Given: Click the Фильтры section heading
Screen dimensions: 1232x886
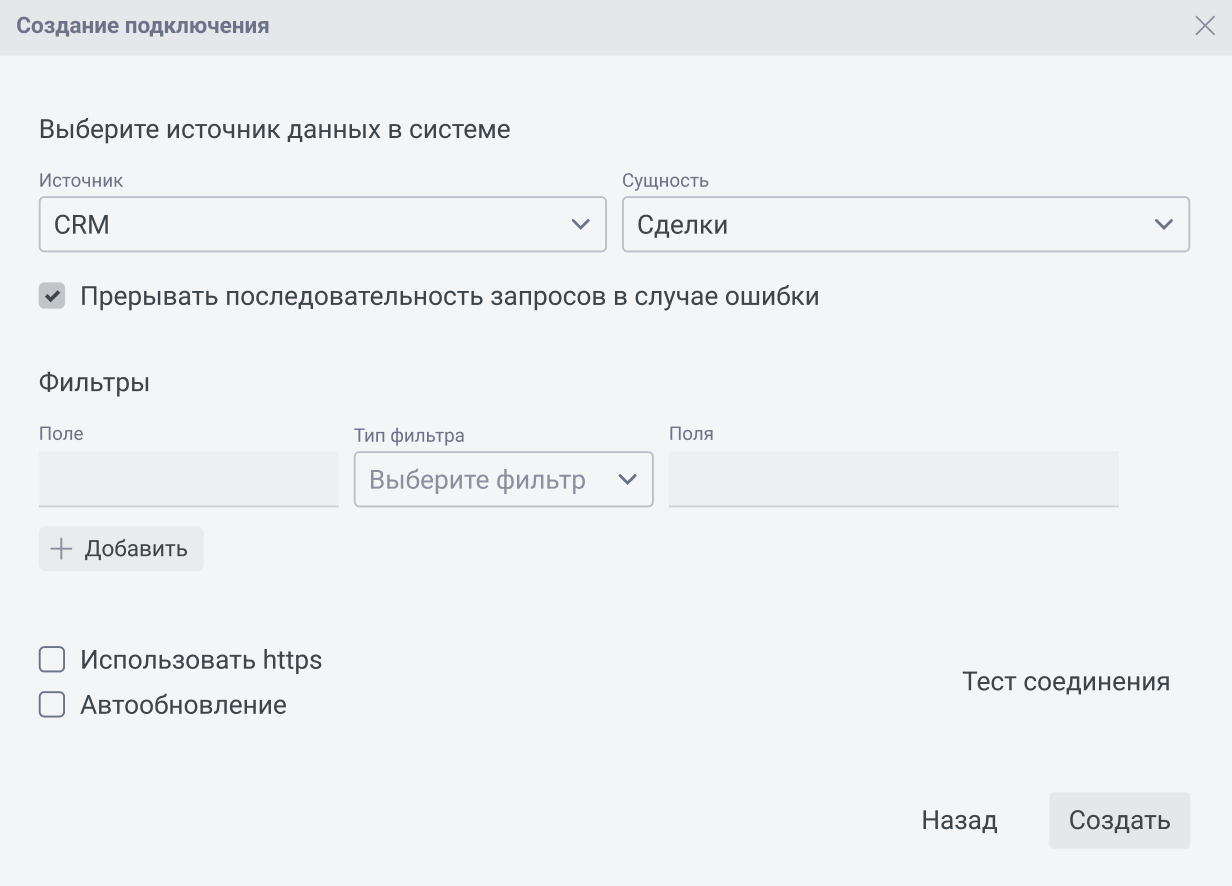Looking at the screenshot, I should [x=94, y=383].
